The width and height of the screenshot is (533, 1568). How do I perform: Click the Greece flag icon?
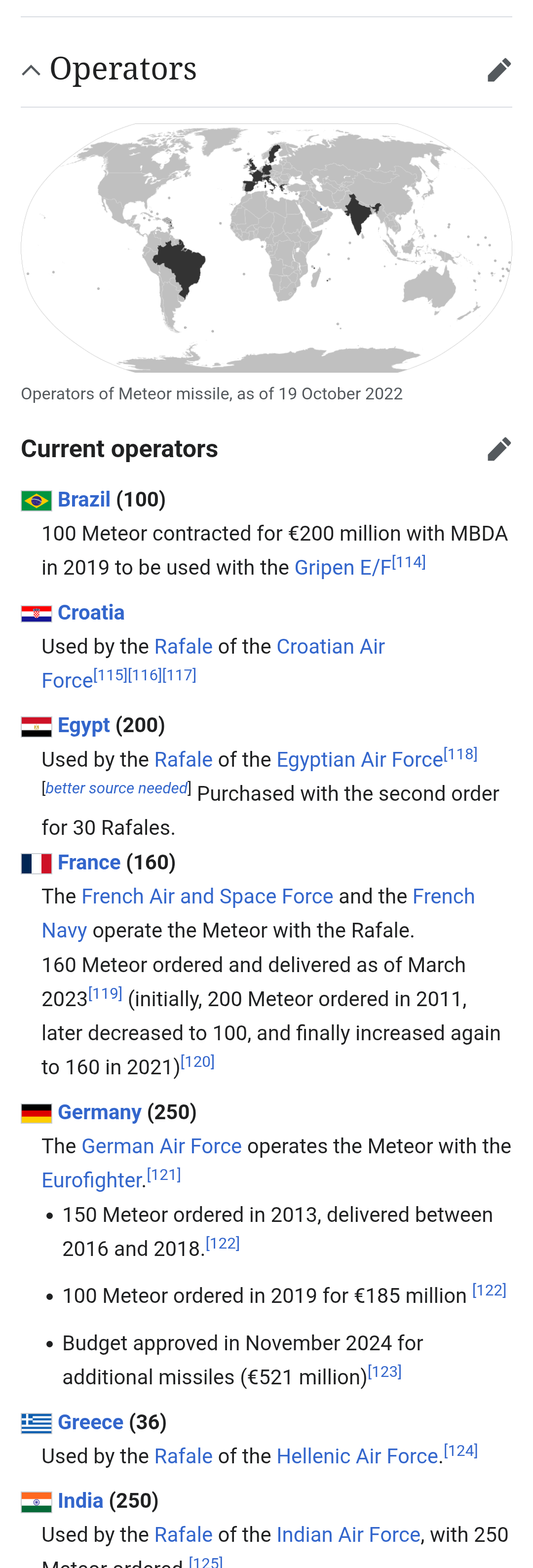pyautogui.click(x=37, y=1422)
